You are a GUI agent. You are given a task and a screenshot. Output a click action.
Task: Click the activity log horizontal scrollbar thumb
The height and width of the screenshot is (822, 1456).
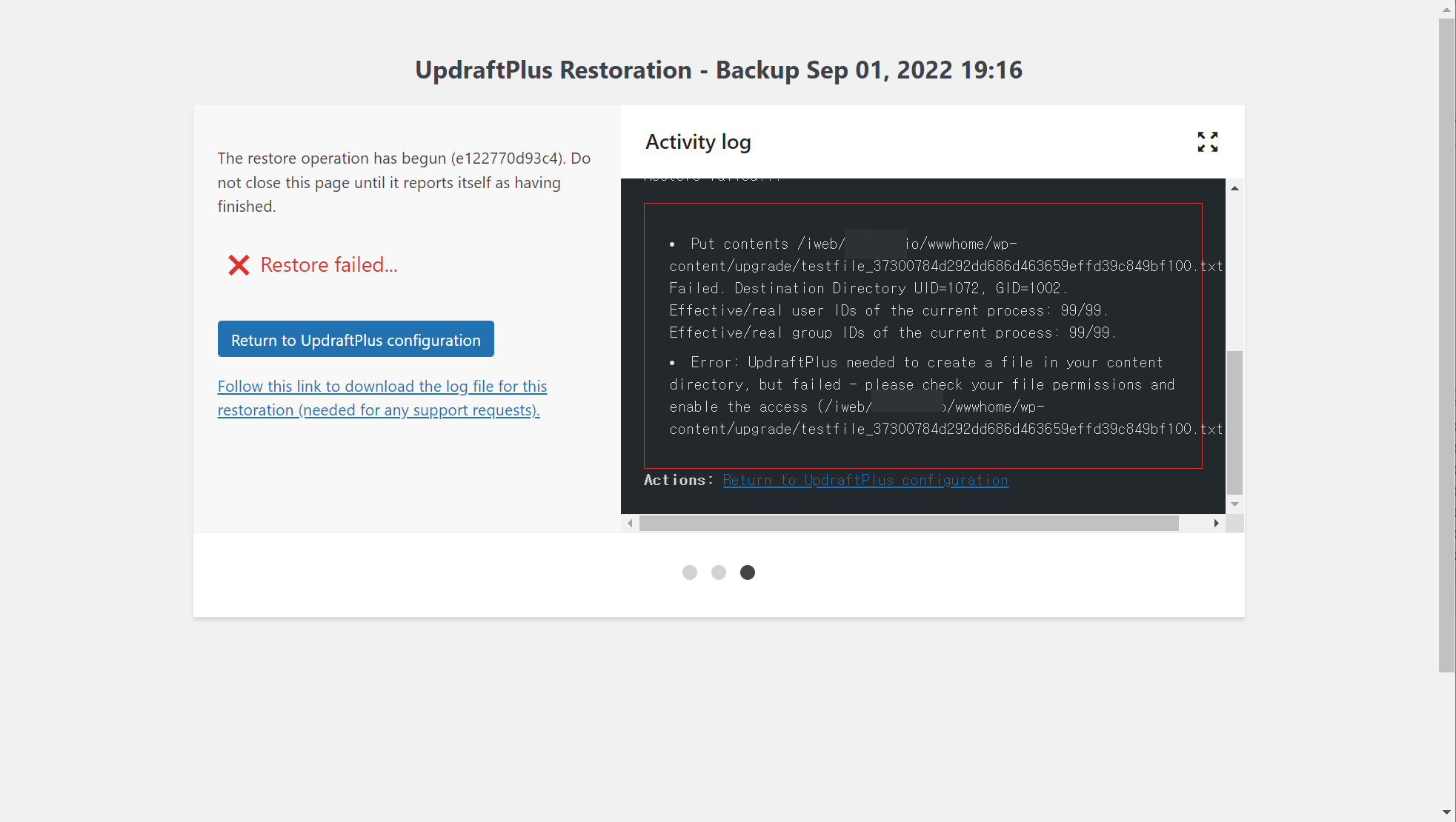(908, 523)
